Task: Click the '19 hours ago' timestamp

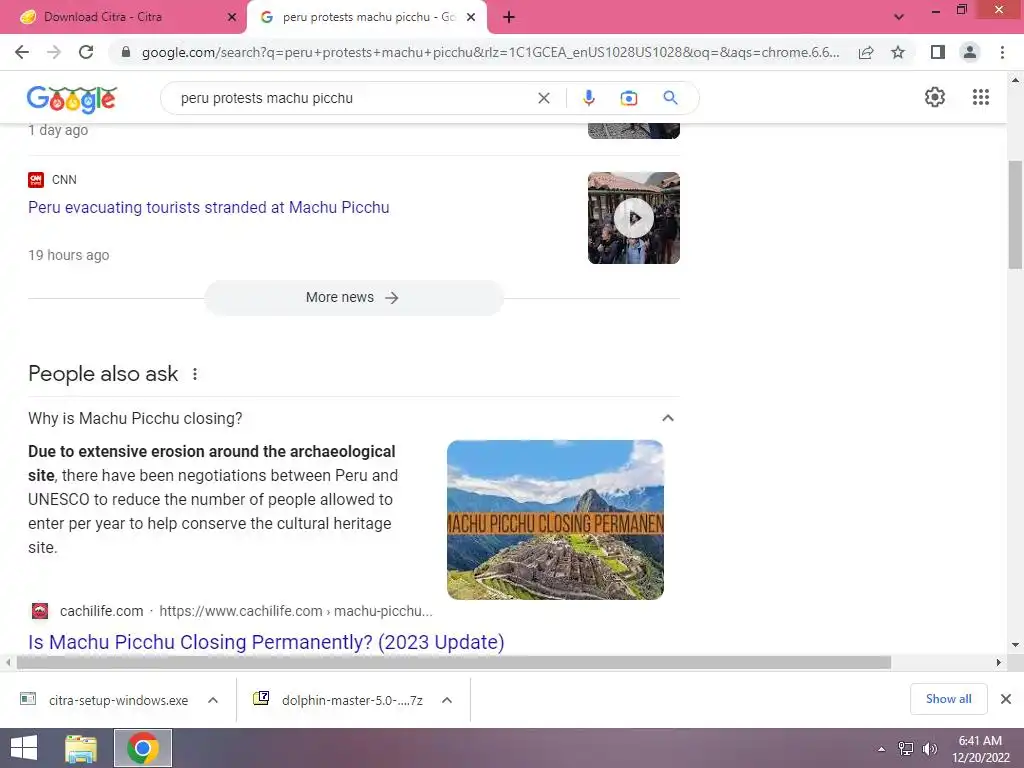Action: pos(69,255)
